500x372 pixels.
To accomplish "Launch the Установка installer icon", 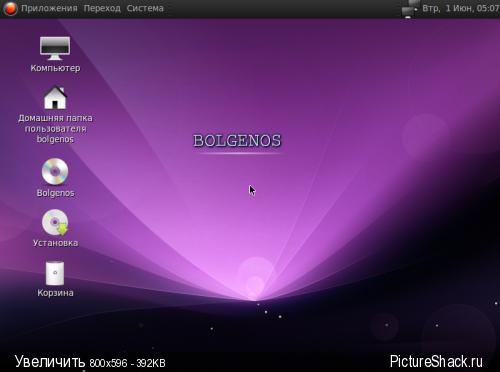I will coord(55,222).
